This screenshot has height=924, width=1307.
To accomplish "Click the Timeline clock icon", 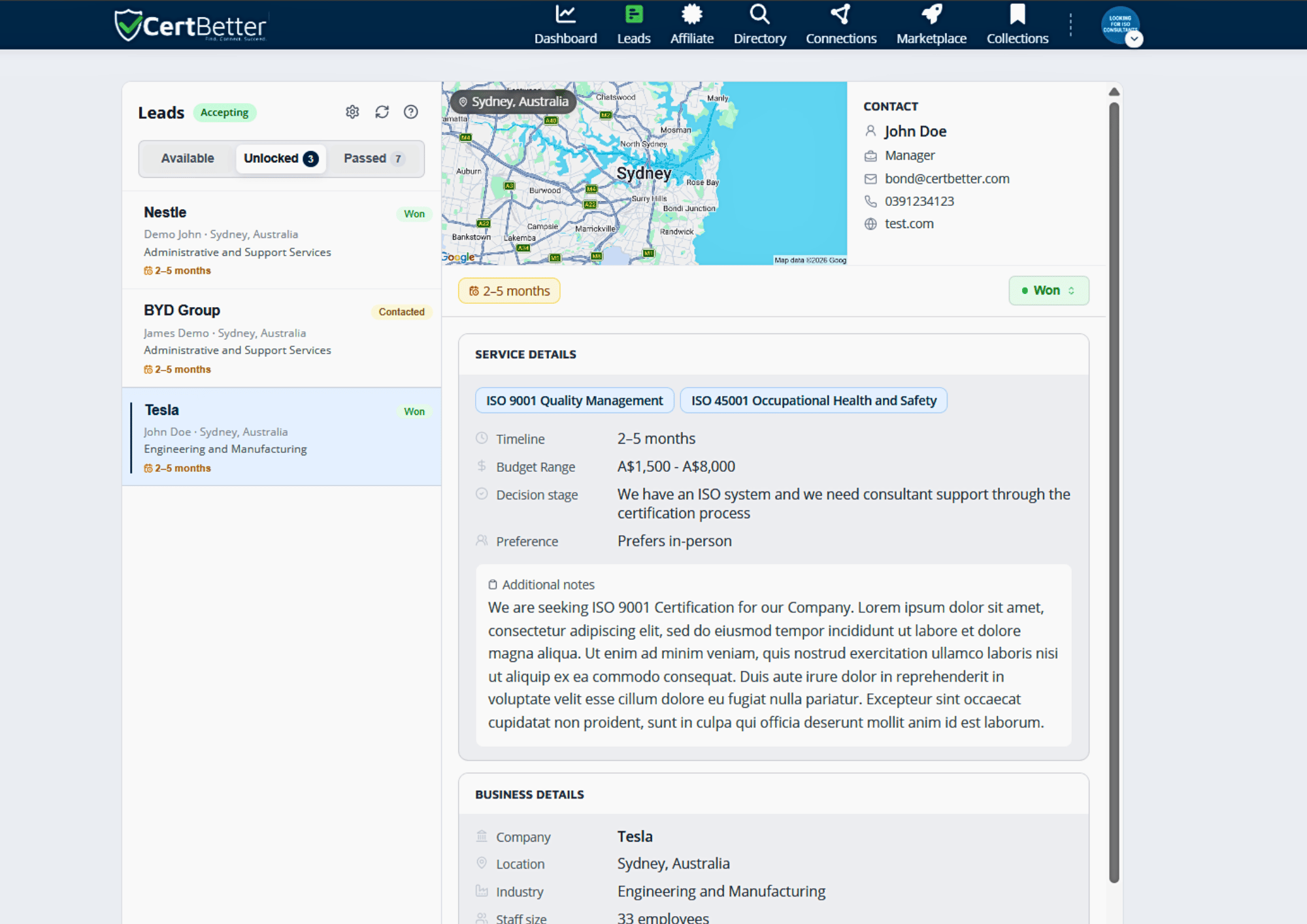I will click(x=482, y=438).
